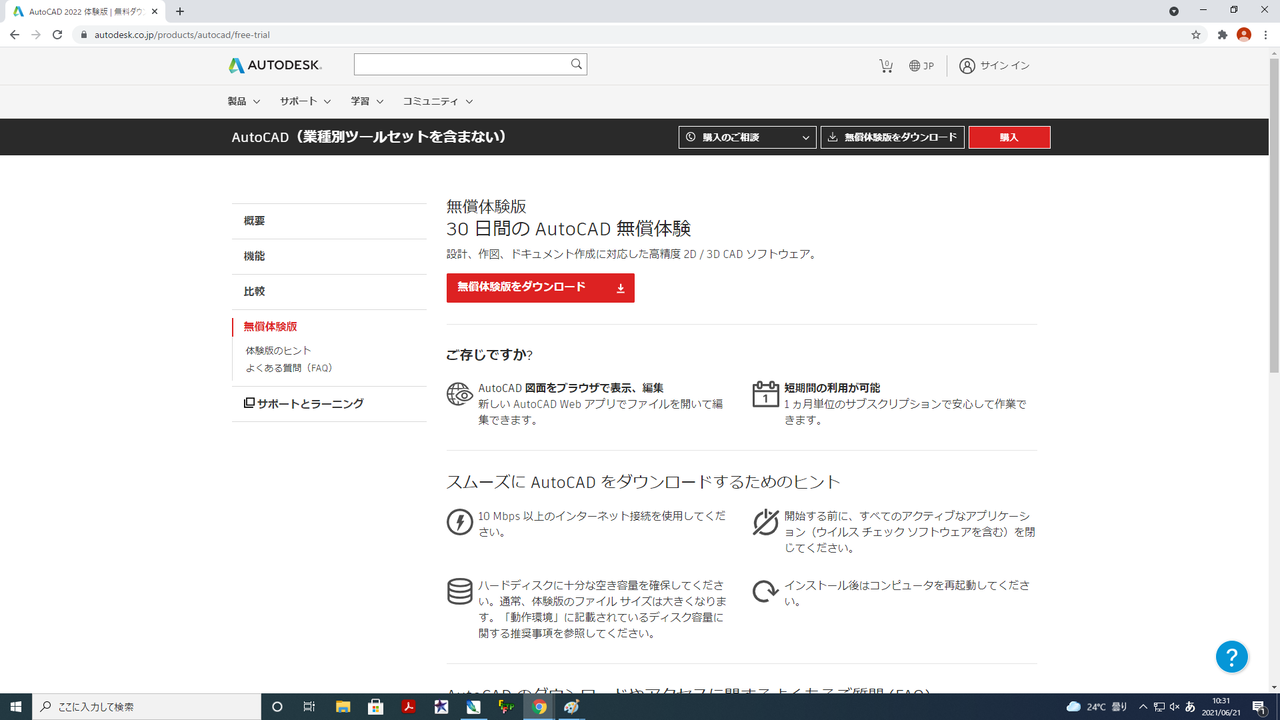Click the large red 無償体験版をダウンロード button
1280x720 pixels.
[540, 287]
